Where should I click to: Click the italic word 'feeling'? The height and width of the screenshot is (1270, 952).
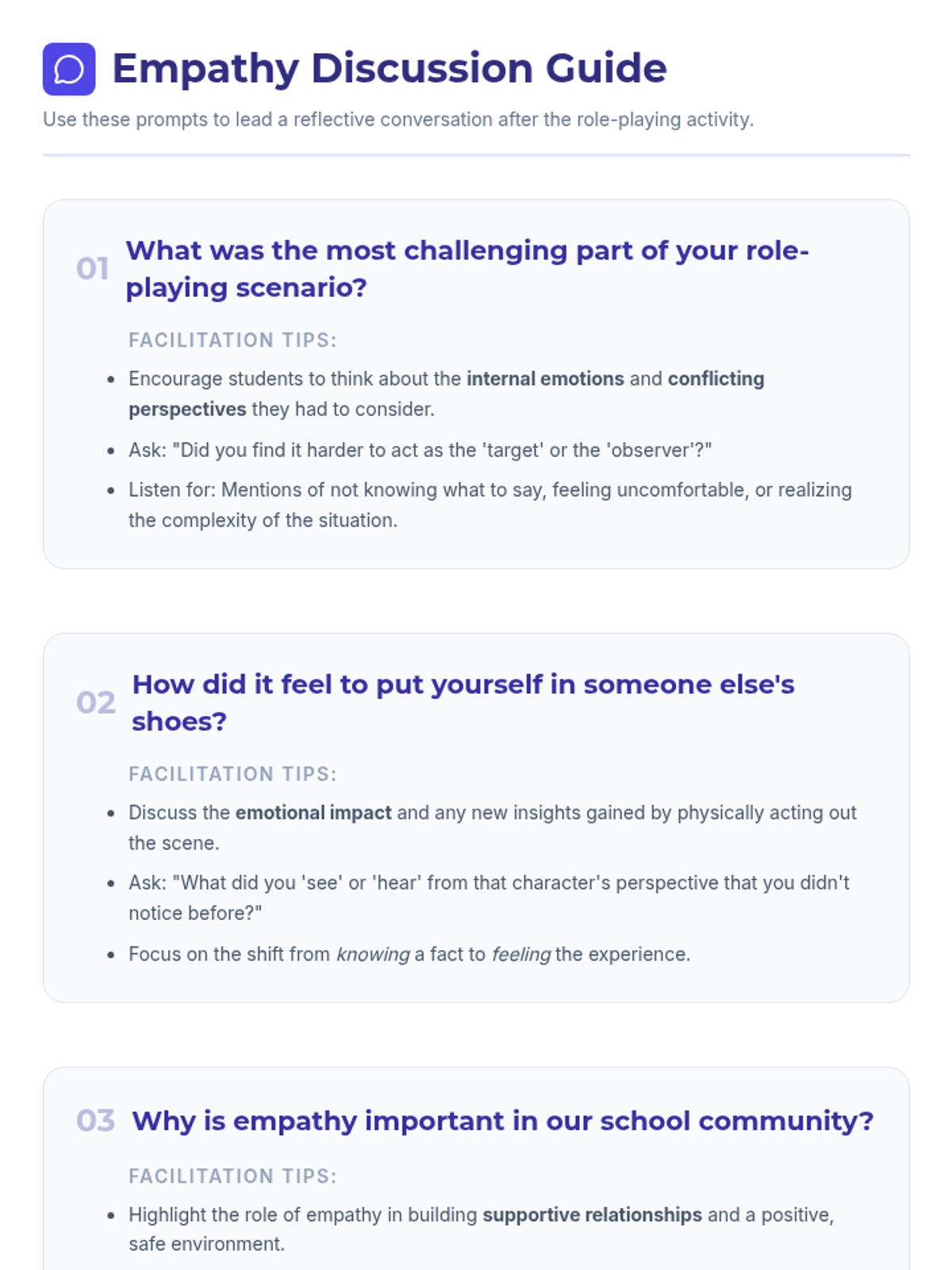520,954
